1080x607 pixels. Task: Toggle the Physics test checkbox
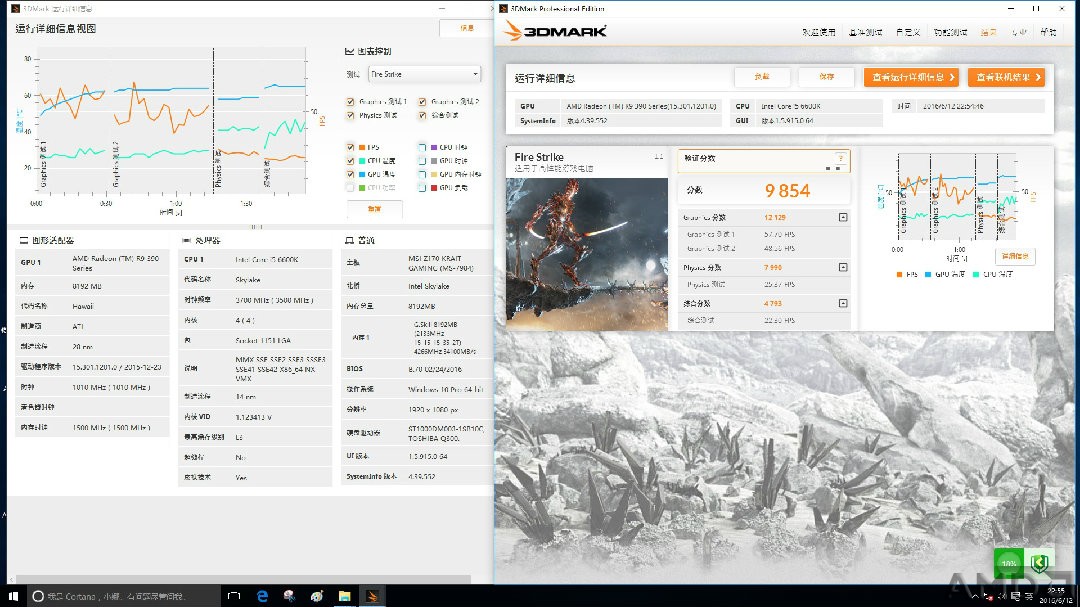351,116
